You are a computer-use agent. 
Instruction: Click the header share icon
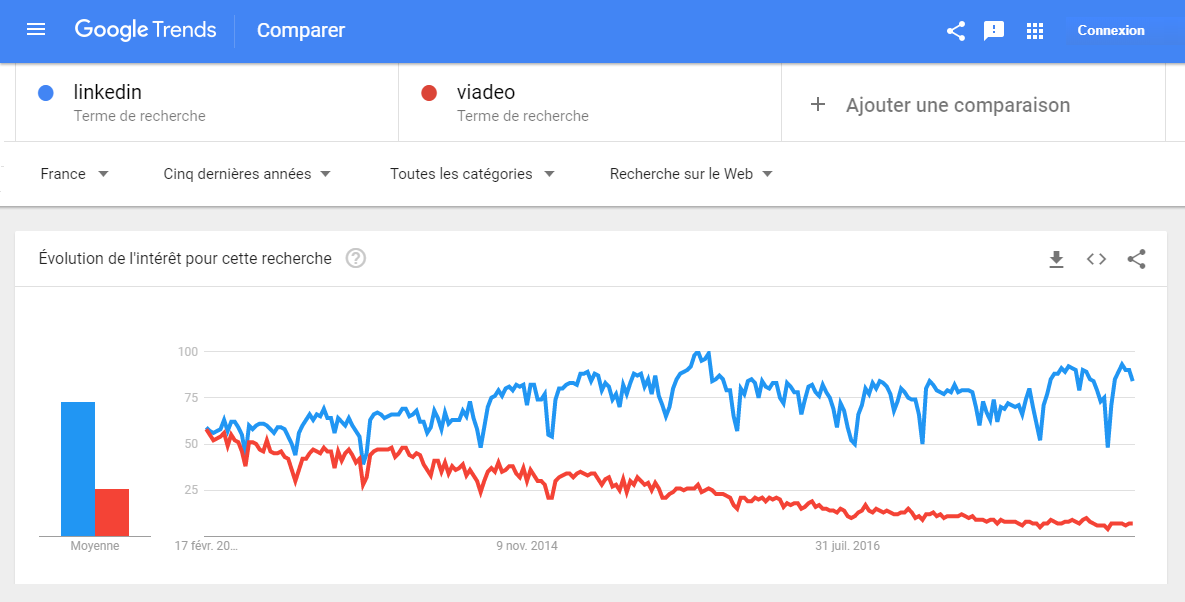[x=956, y=31]
